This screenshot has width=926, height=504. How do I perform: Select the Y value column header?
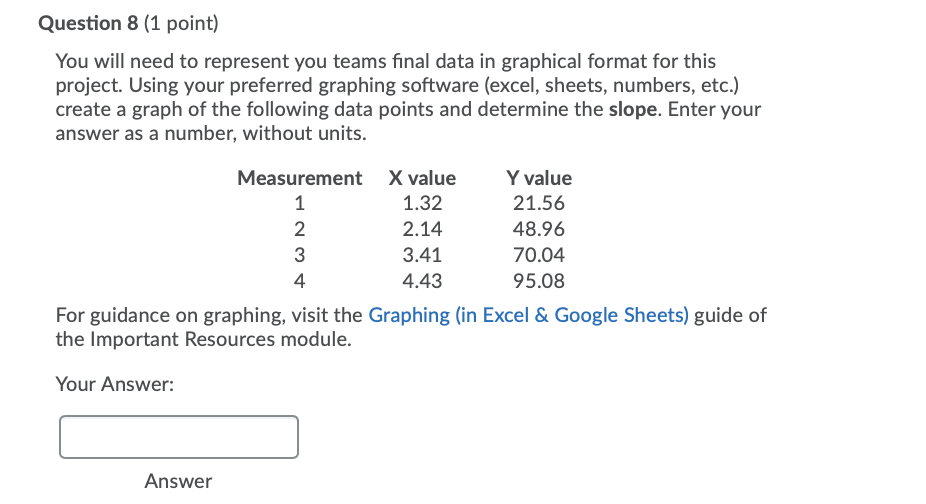pos(539,178)
